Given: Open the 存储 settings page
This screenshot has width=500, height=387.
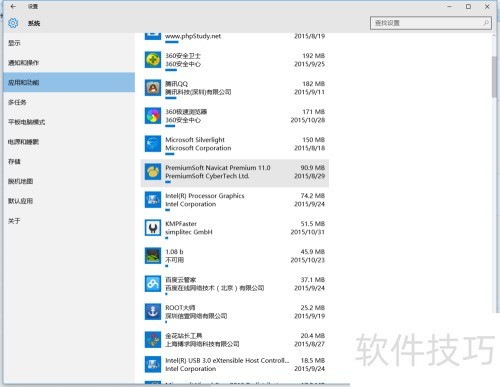Looking at the screenshot, I should pyautogui.click(x=69, y=162).
